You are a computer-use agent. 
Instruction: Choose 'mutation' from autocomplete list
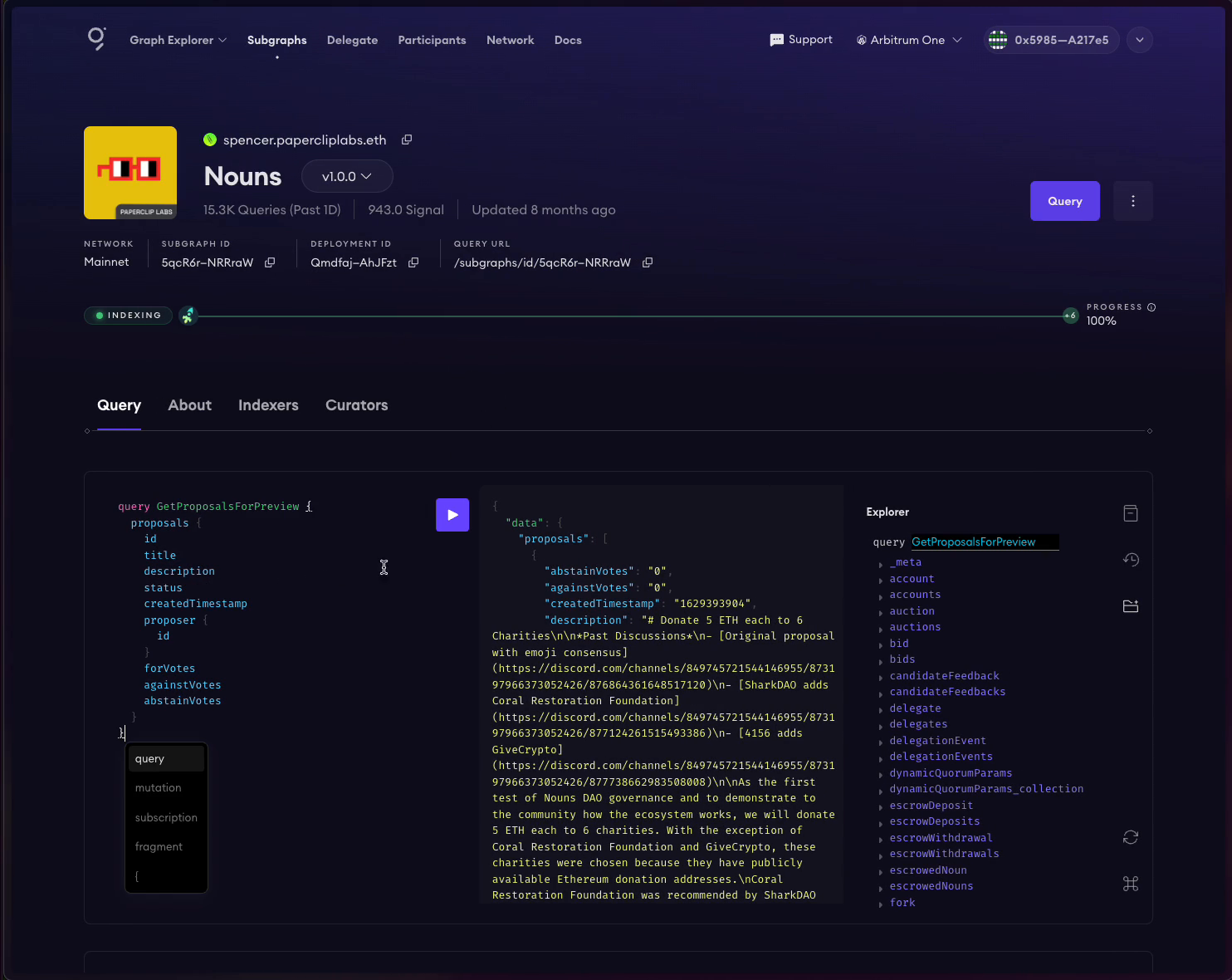tap(166, 788)
